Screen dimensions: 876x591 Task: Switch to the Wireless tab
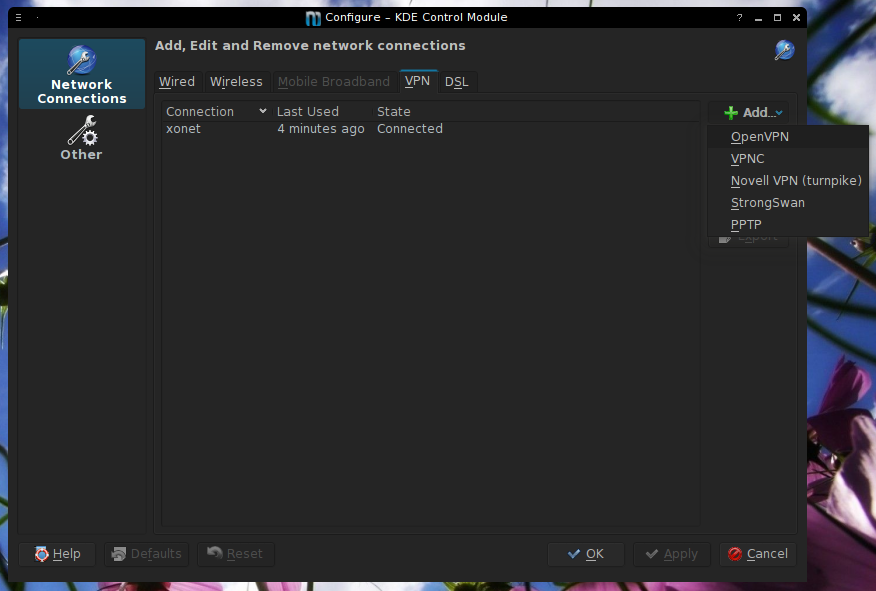point(236,82)
